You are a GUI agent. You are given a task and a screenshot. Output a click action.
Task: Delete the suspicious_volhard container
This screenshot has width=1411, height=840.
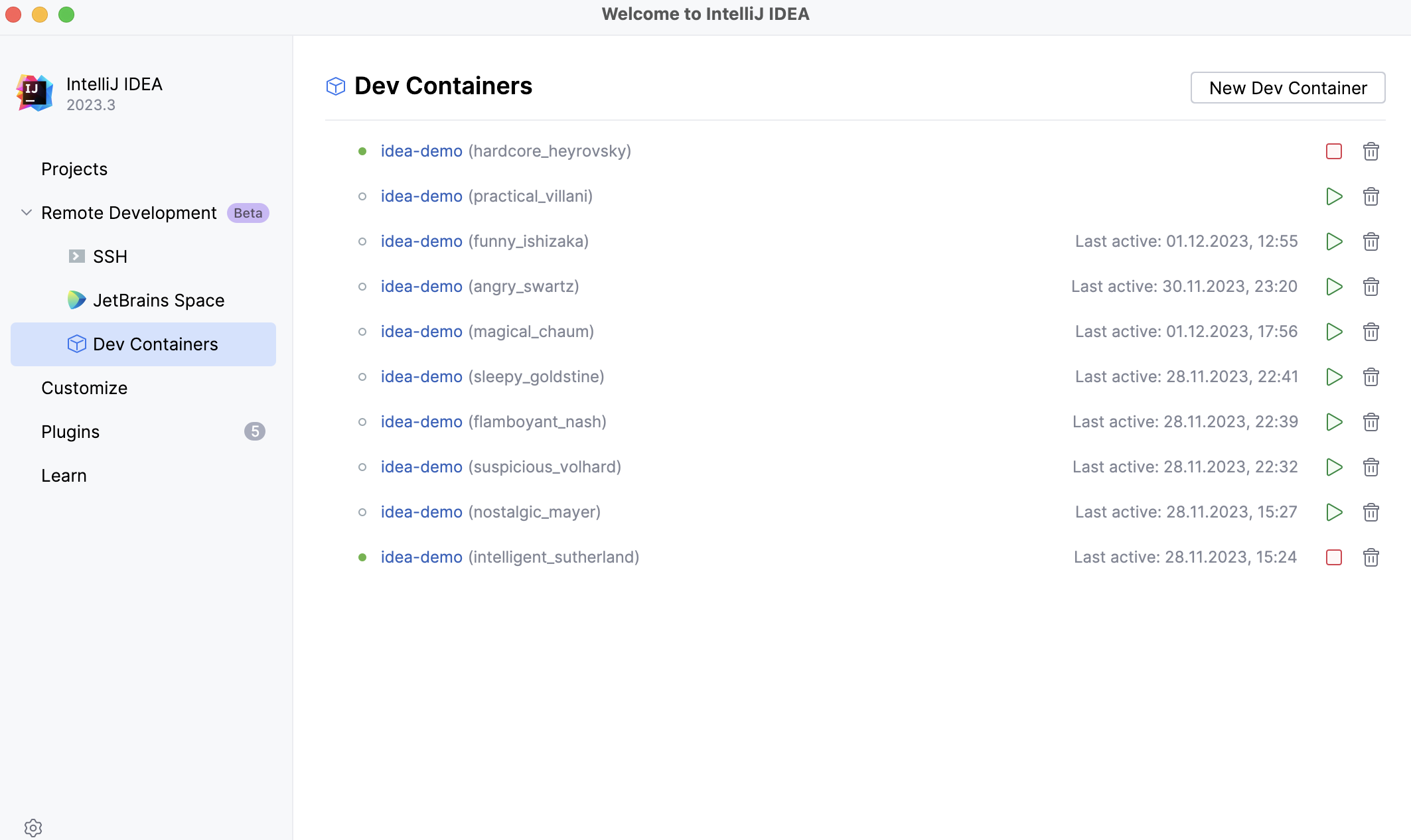click(x=1371, y=467)
